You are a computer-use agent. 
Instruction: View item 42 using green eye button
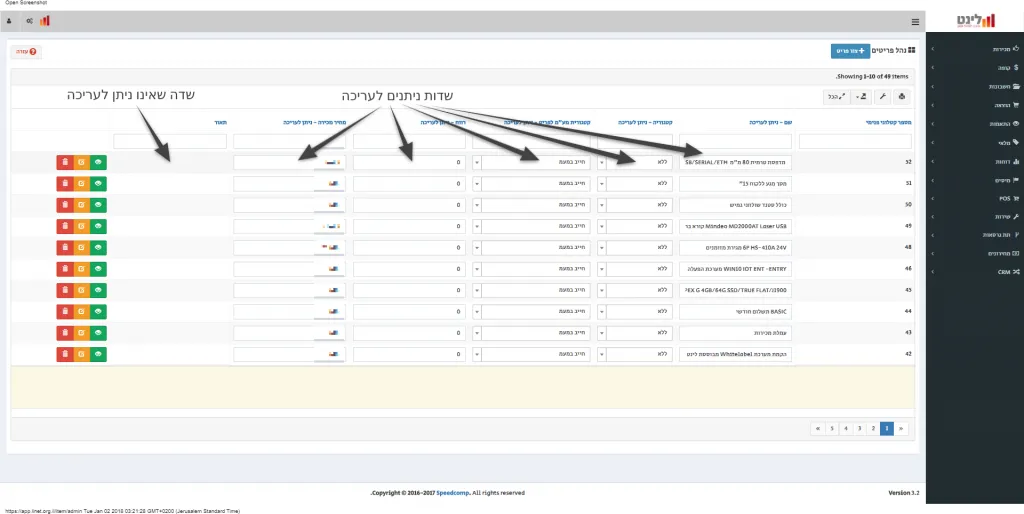point(99,354)
